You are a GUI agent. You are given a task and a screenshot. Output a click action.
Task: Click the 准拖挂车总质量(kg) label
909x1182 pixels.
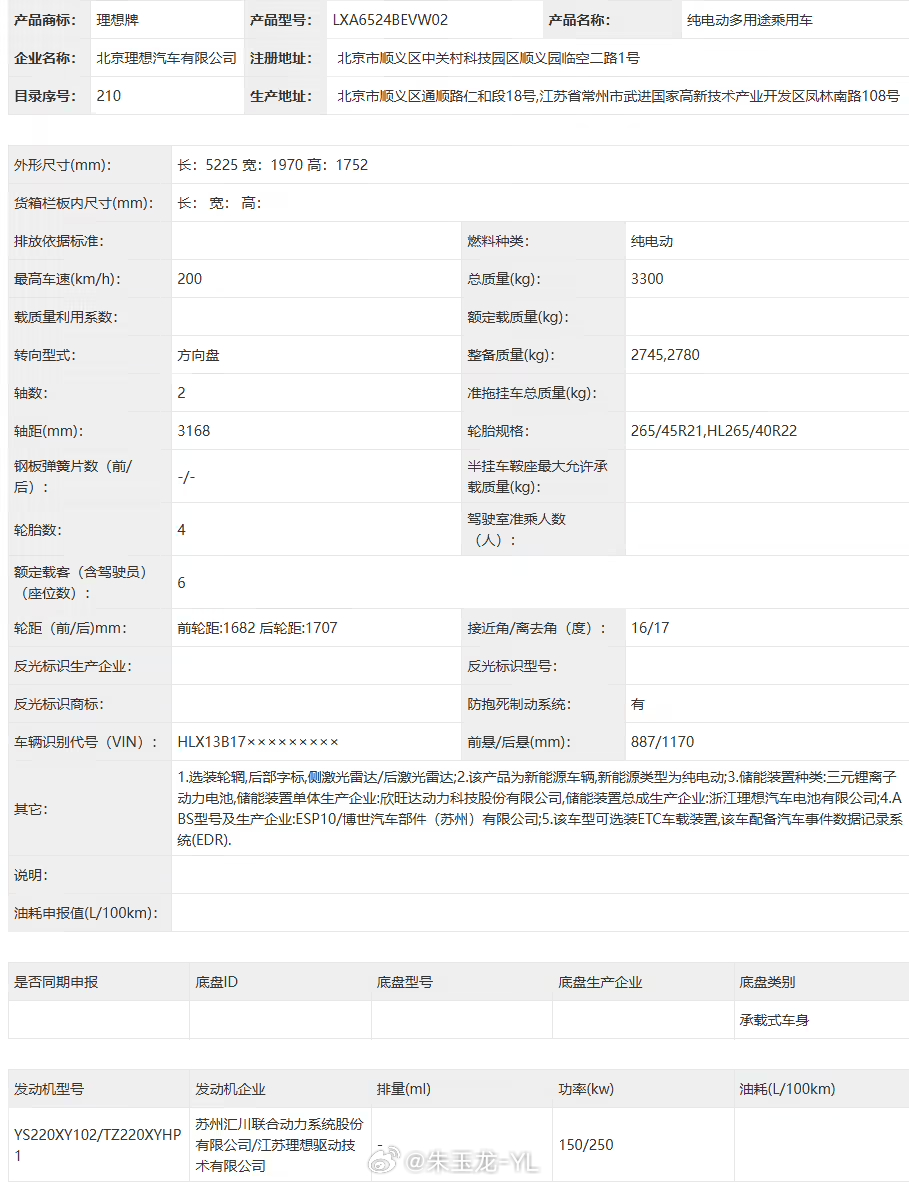coord(532,393)
